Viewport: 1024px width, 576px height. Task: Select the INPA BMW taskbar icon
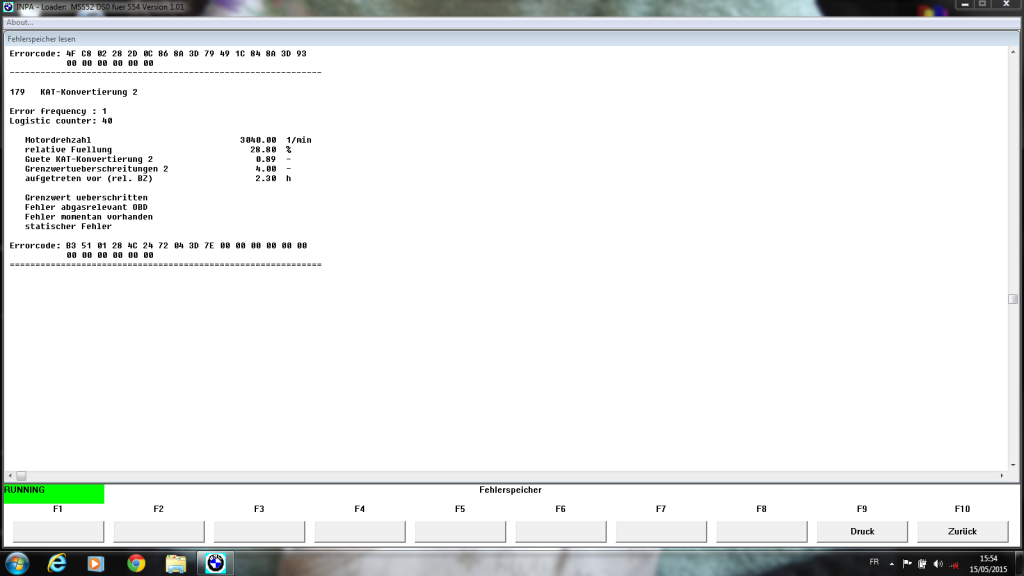point(216,563)
